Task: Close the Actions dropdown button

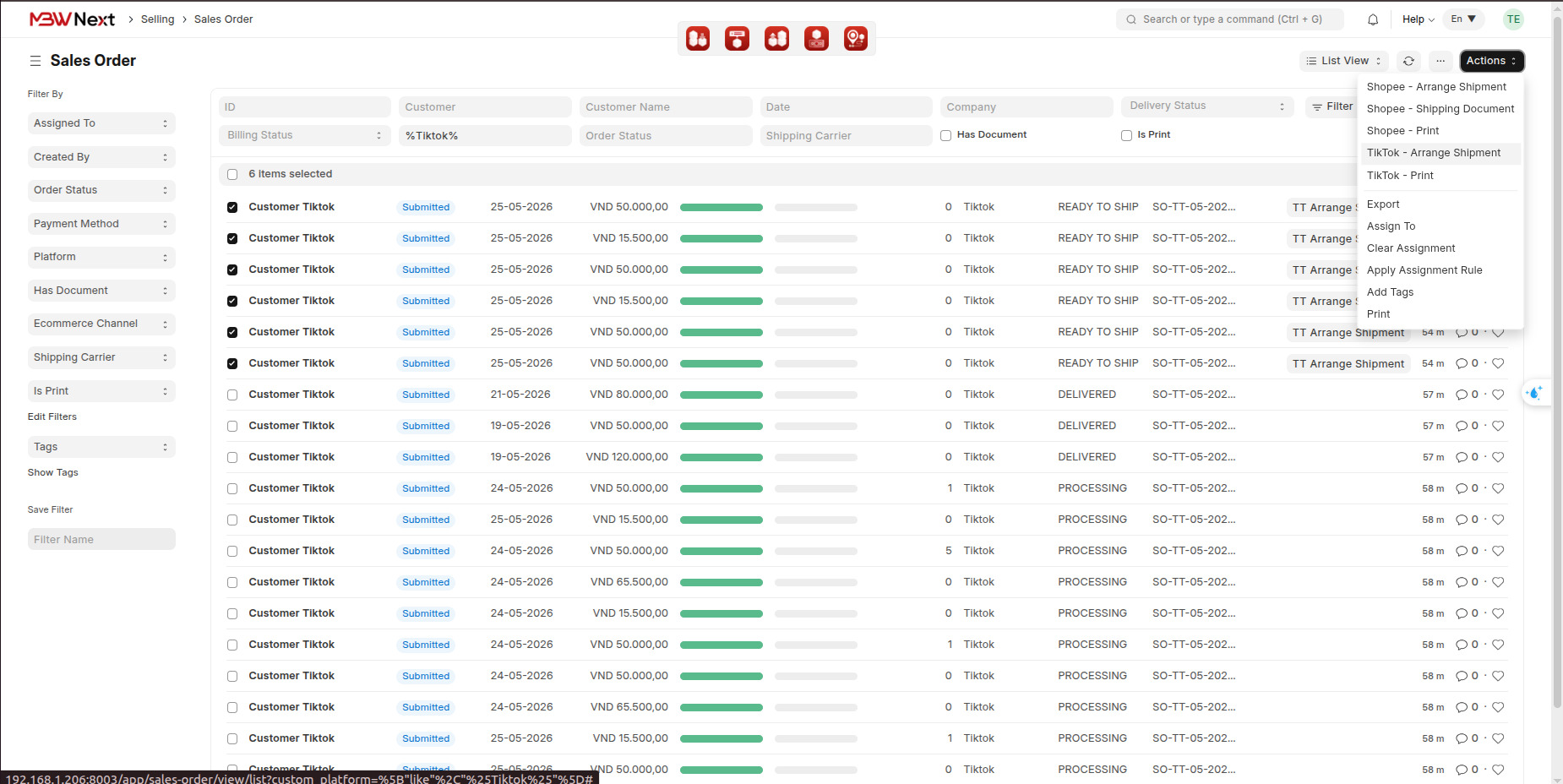Action: point(1491,61)
